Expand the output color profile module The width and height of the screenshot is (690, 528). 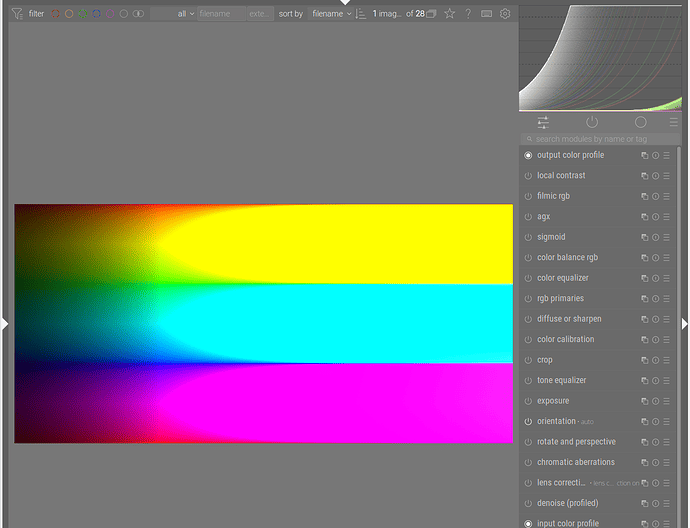(570, 155)
